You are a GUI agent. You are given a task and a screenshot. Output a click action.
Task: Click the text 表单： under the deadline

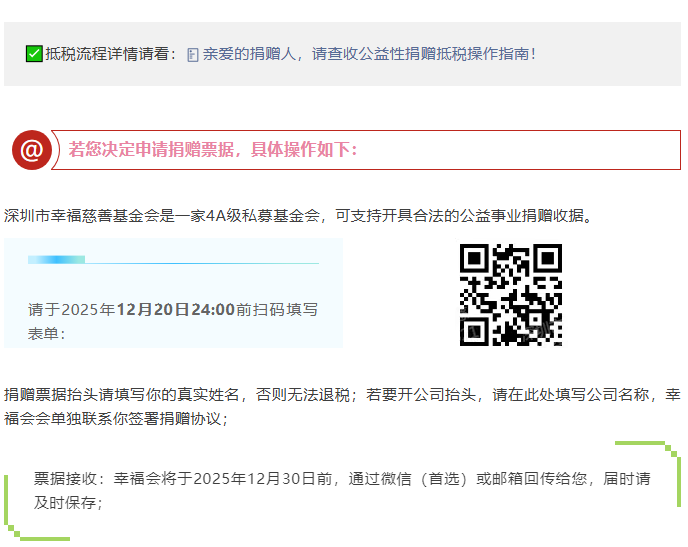pyautogui.click(x=46, y=333)
